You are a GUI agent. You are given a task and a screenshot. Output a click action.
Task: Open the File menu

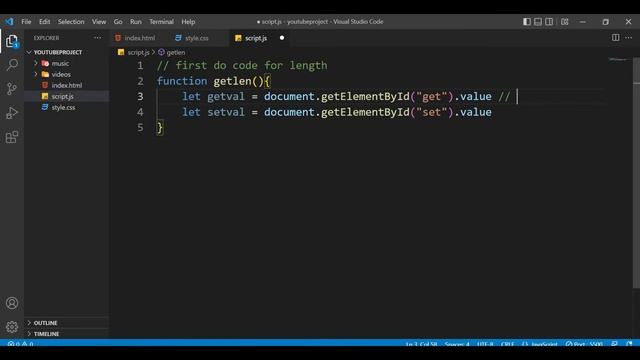[x=26, y=22]
